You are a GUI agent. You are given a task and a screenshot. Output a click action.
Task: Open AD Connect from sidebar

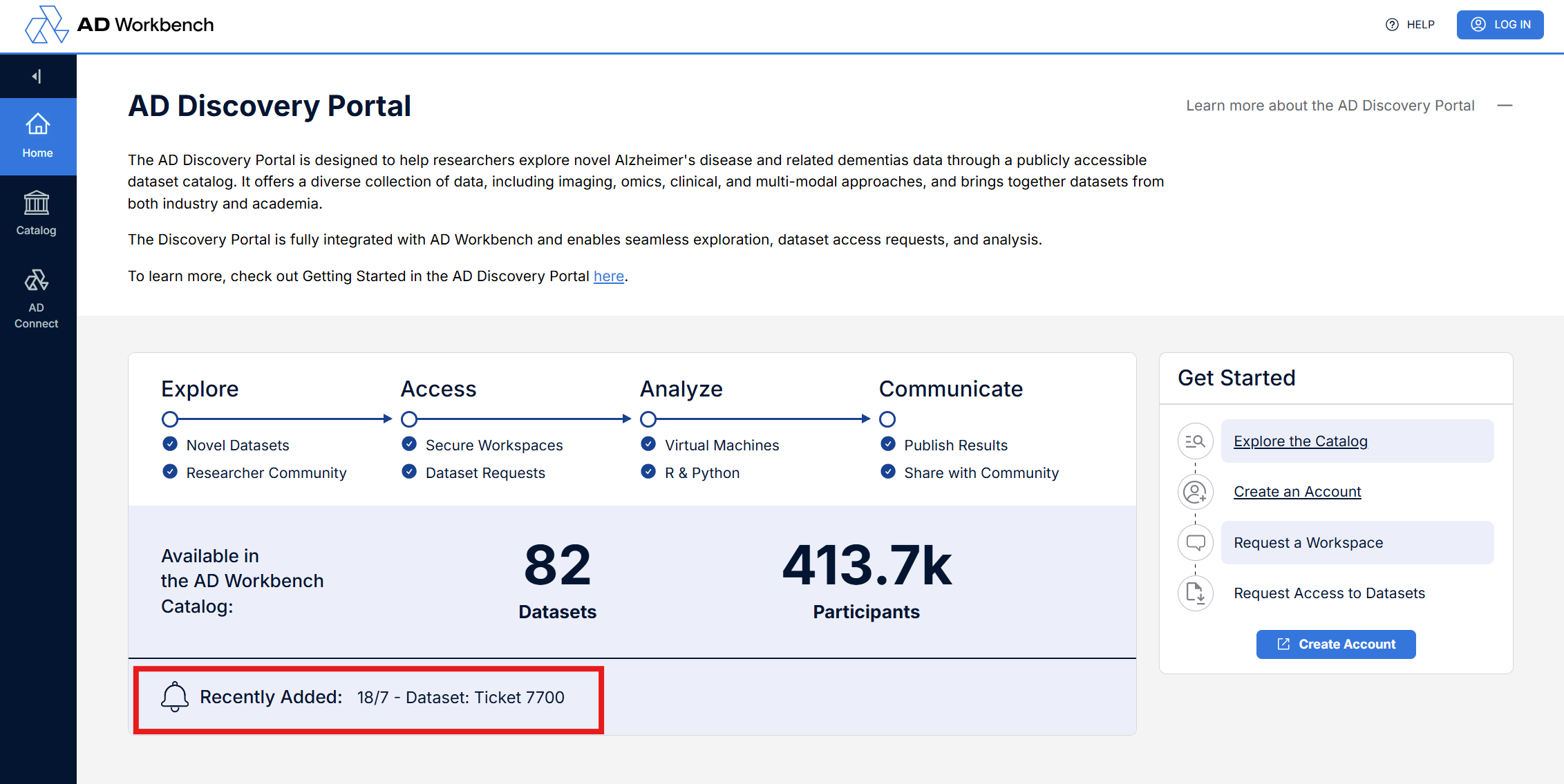coord(37,298)
